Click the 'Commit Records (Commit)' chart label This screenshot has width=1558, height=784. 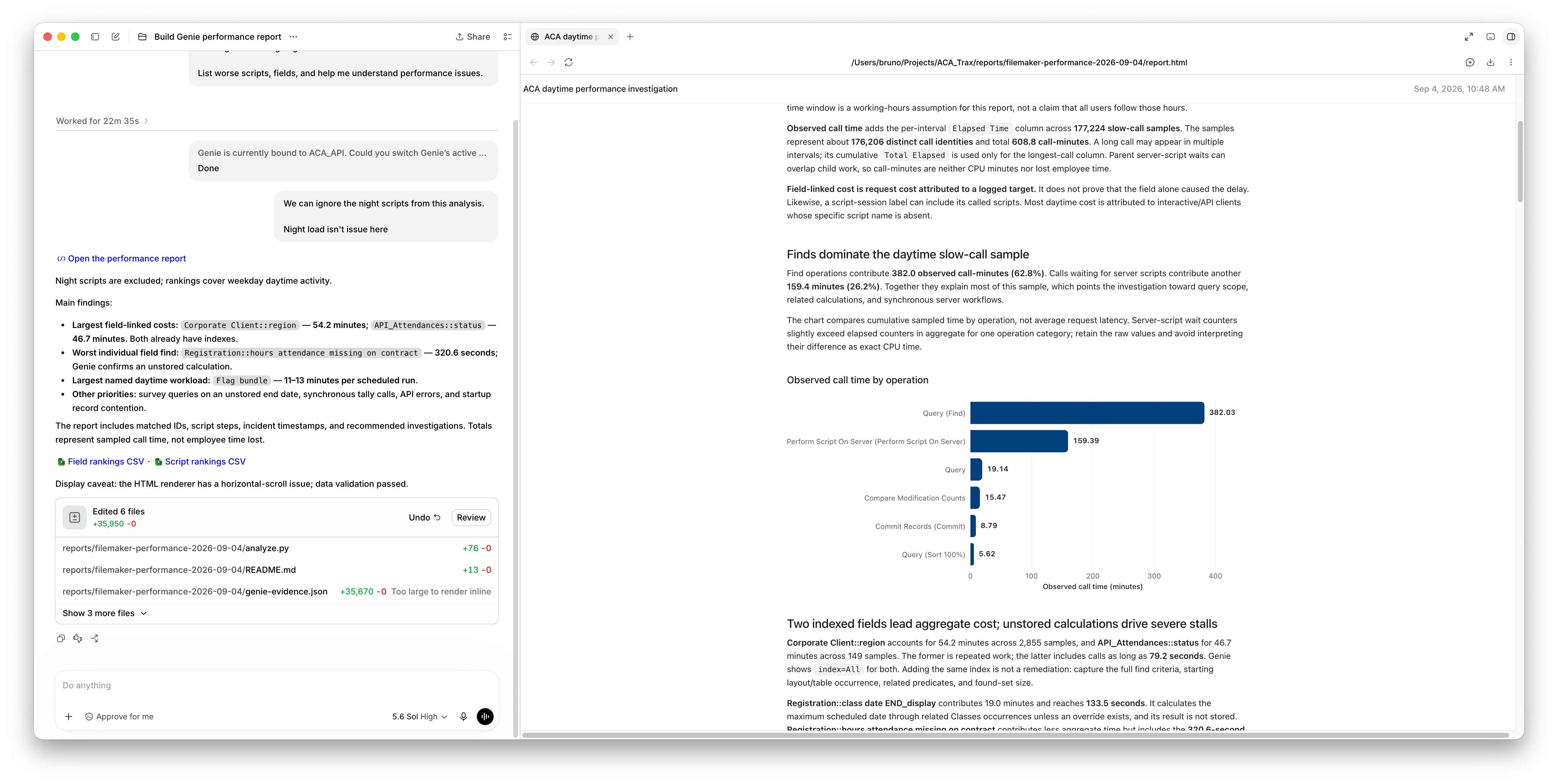tap(920, 526)
